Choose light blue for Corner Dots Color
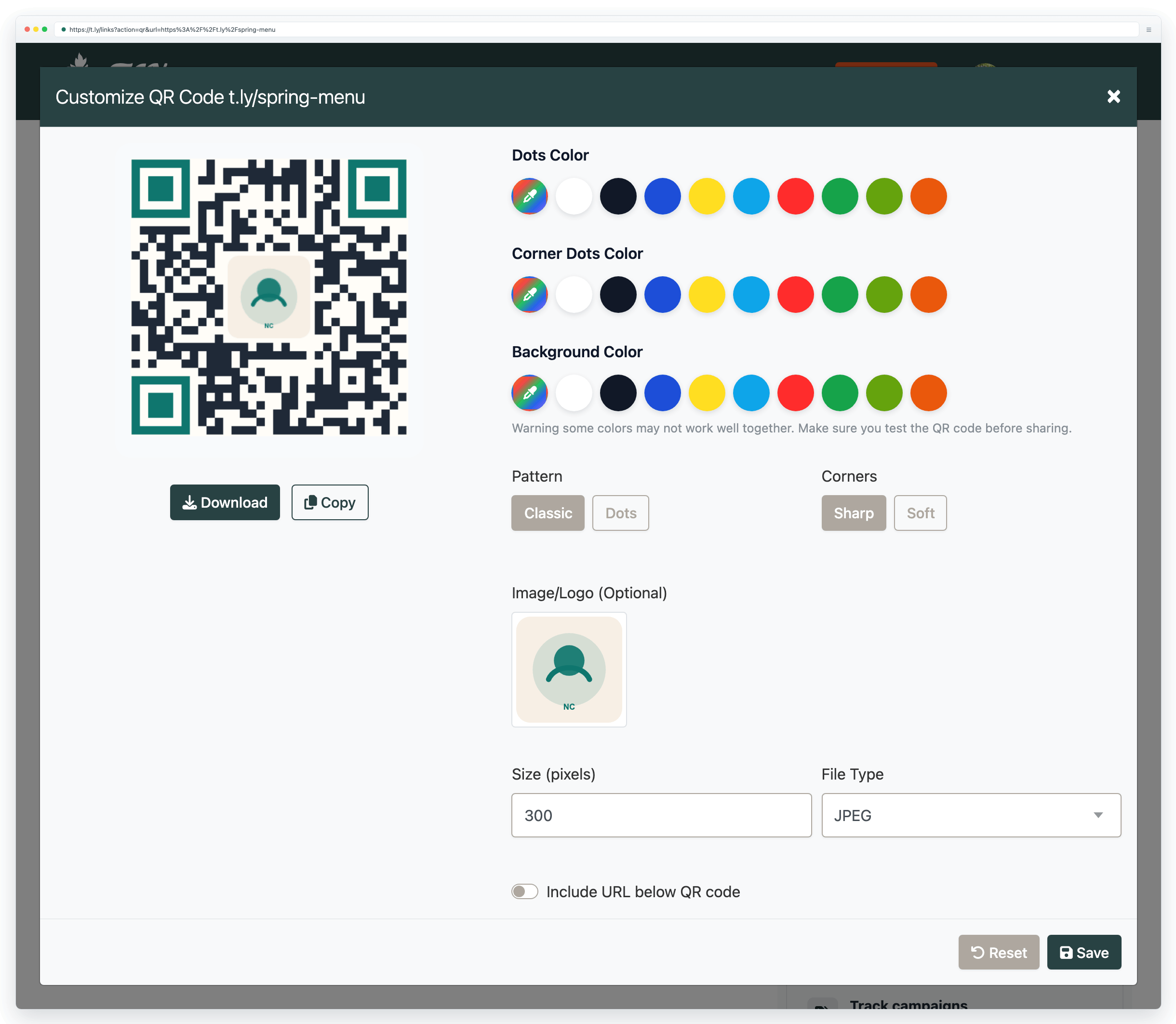The height and width of the screenshot is (1024, 1176). pos(751,294)
